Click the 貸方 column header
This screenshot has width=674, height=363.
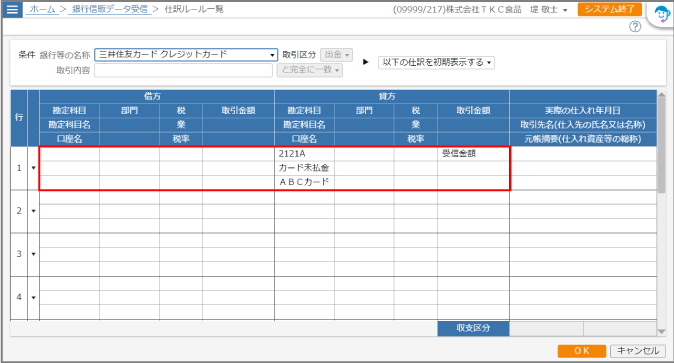tap(392, 96)
